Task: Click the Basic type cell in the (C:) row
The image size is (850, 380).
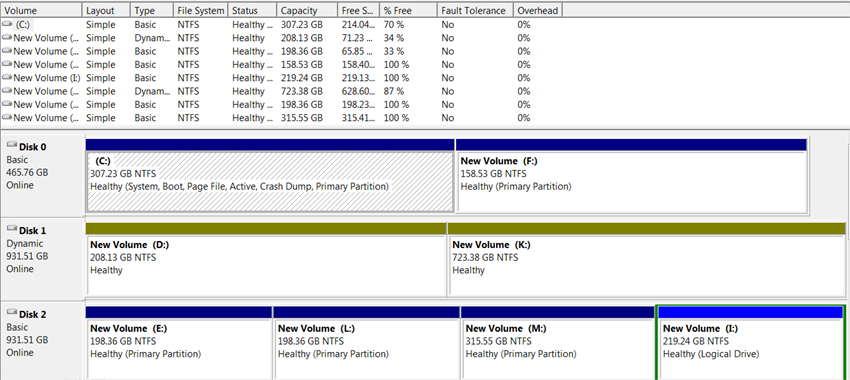Action: coord(145,24)
